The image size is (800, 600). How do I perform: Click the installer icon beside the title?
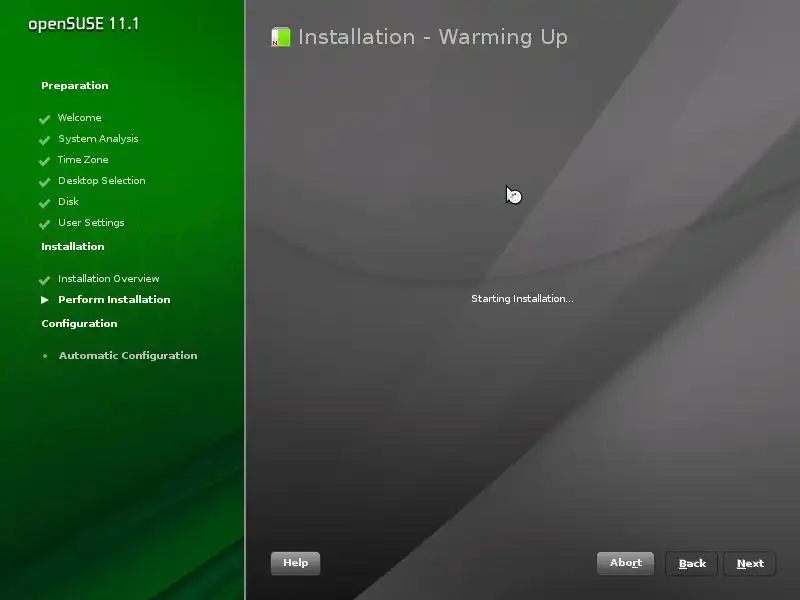point(281,37)
